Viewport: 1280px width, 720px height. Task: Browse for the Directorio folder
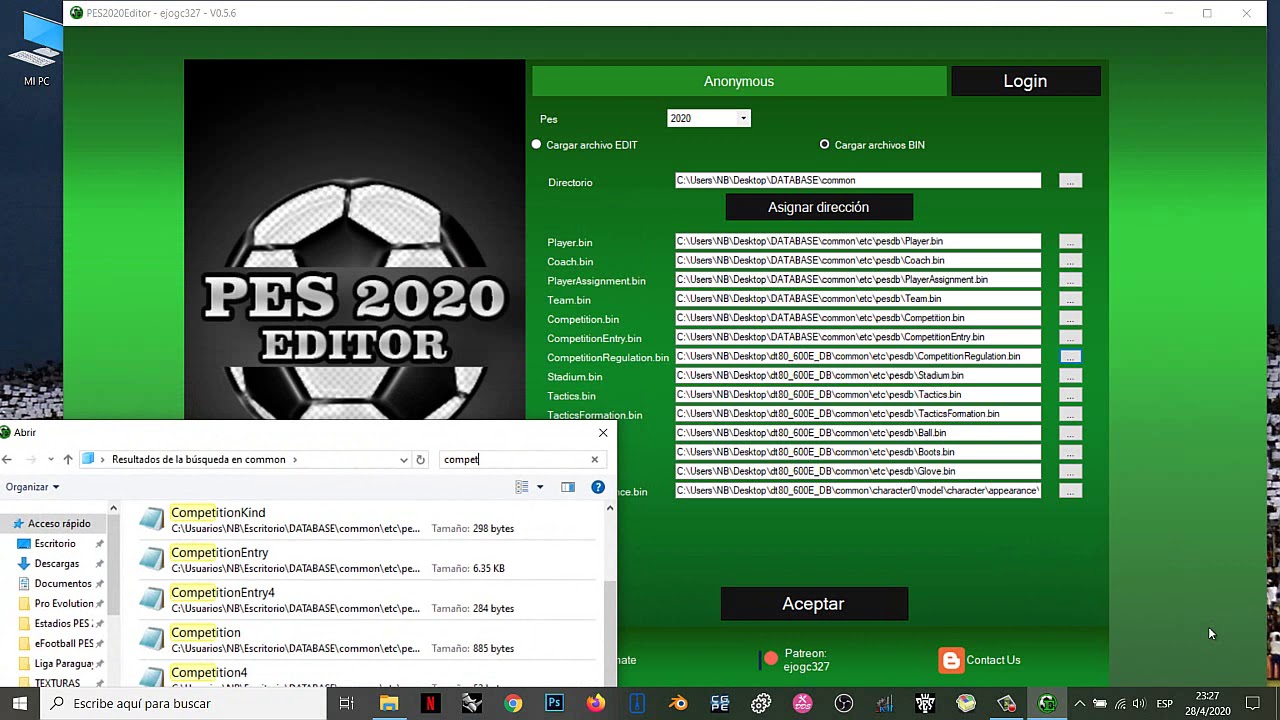click(1070, 181)
